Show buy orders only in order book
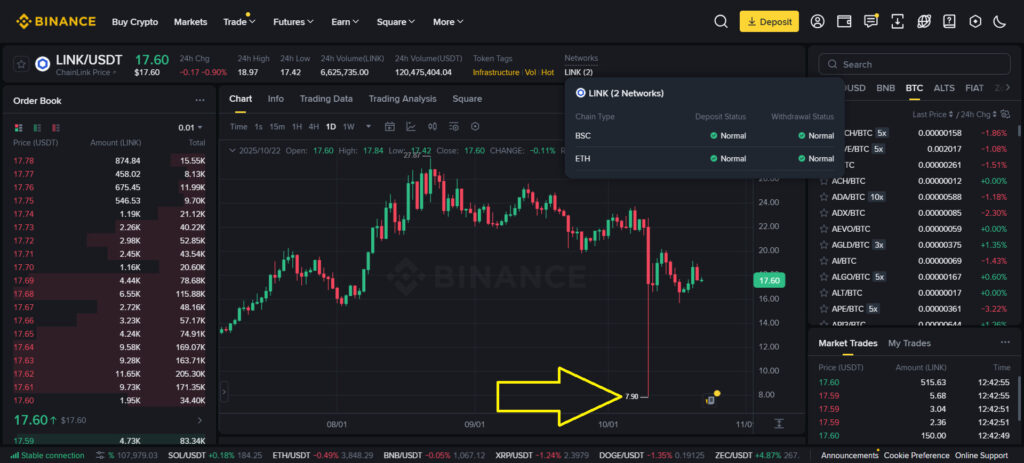The height and width of the screenshot is (463, 1024). pos(37,128)
